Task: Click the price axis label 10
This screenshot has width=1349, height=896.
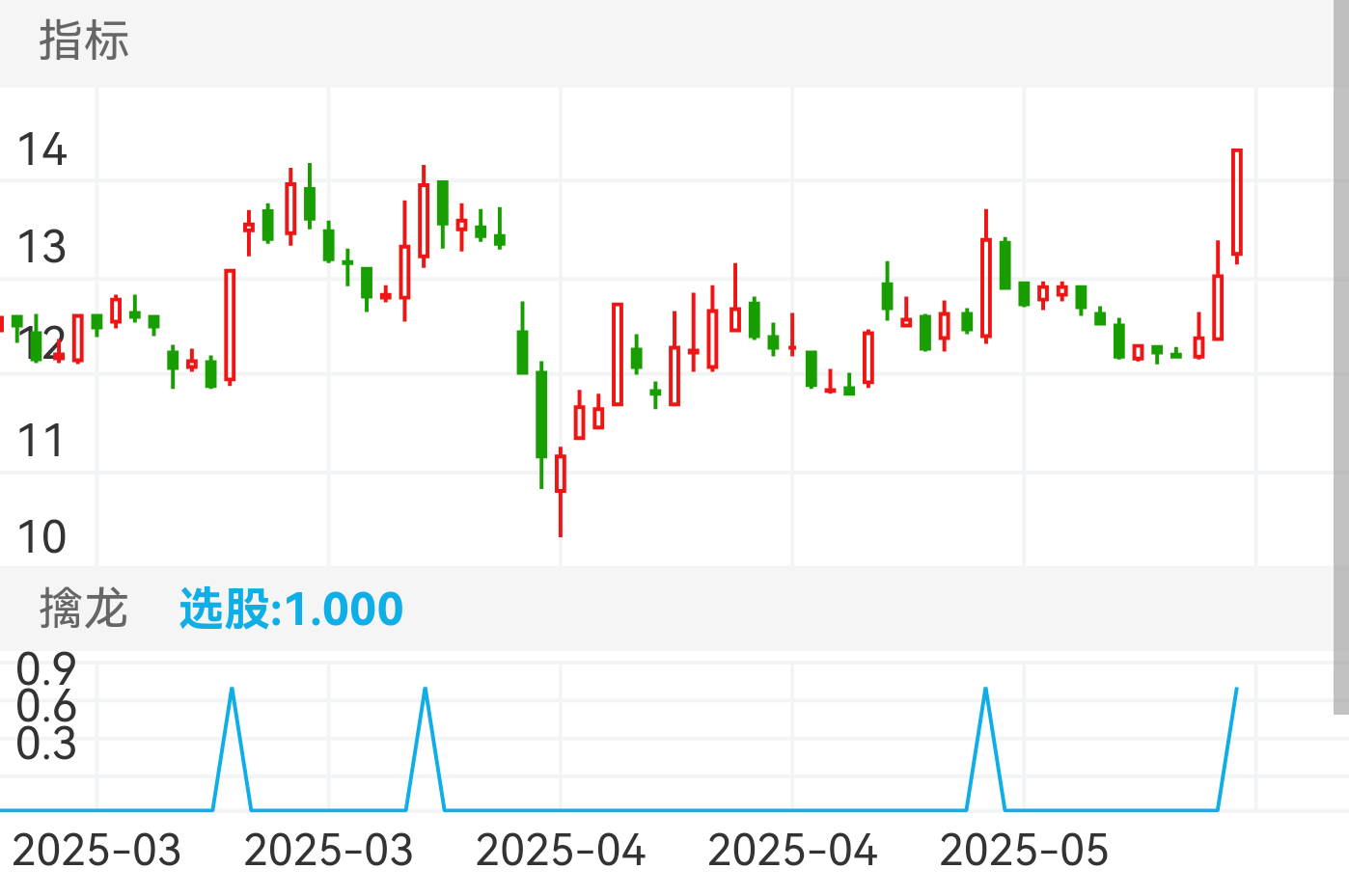Action: click(x=42, y=537)
